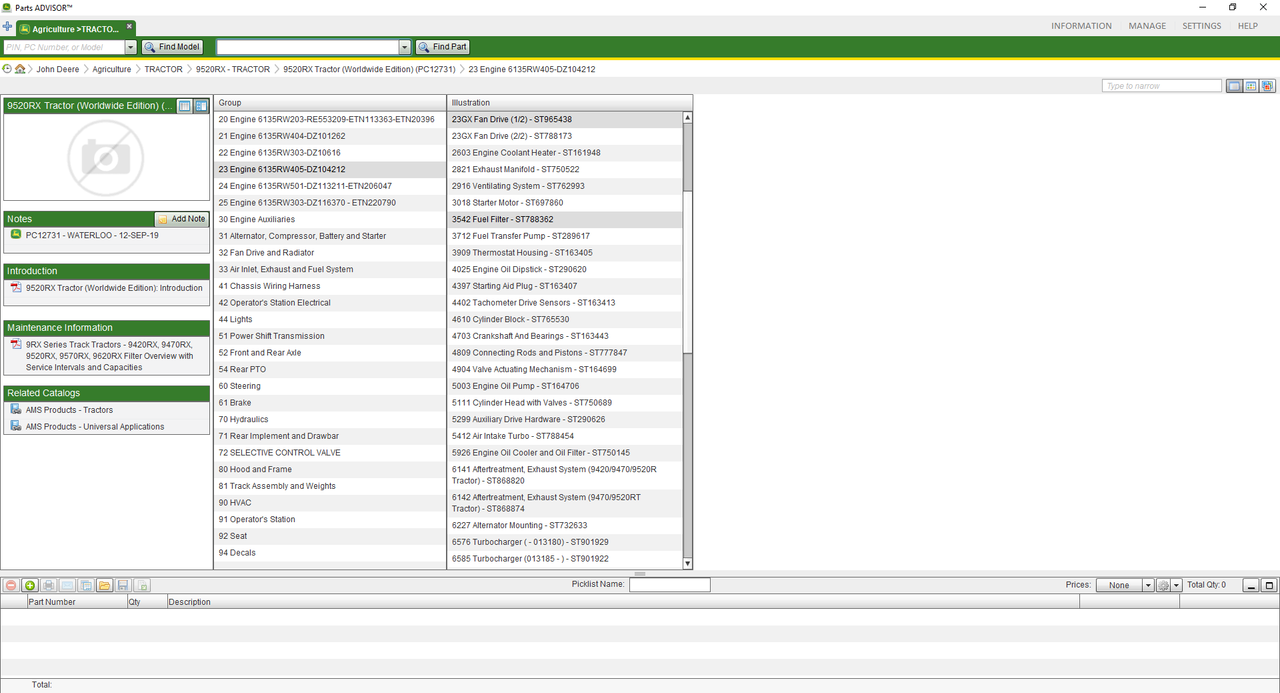
Task: Open the Prices None dropdown
Action: pyautogui.click(x=1124, y=585)
